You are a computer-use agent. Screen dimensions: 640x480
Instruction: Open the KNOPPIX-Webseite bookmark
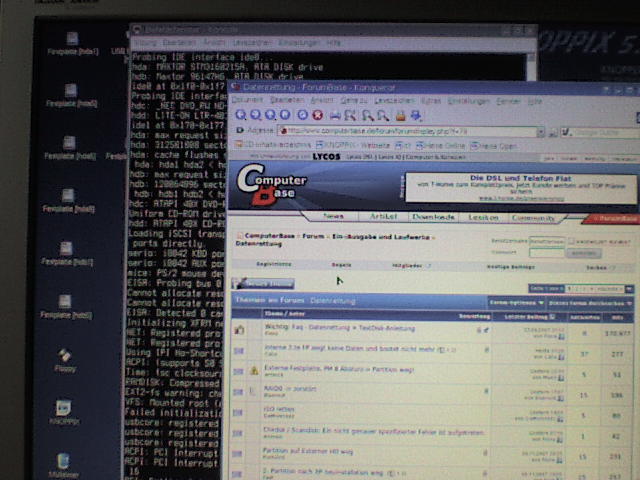pos(353,145)
